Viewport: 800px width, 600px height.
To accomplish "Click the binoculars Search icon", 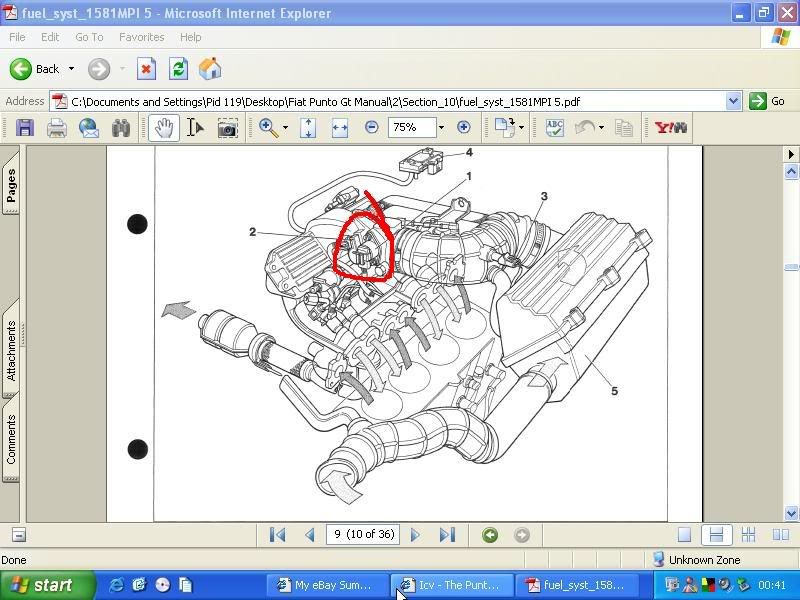I will pos(121,128).
